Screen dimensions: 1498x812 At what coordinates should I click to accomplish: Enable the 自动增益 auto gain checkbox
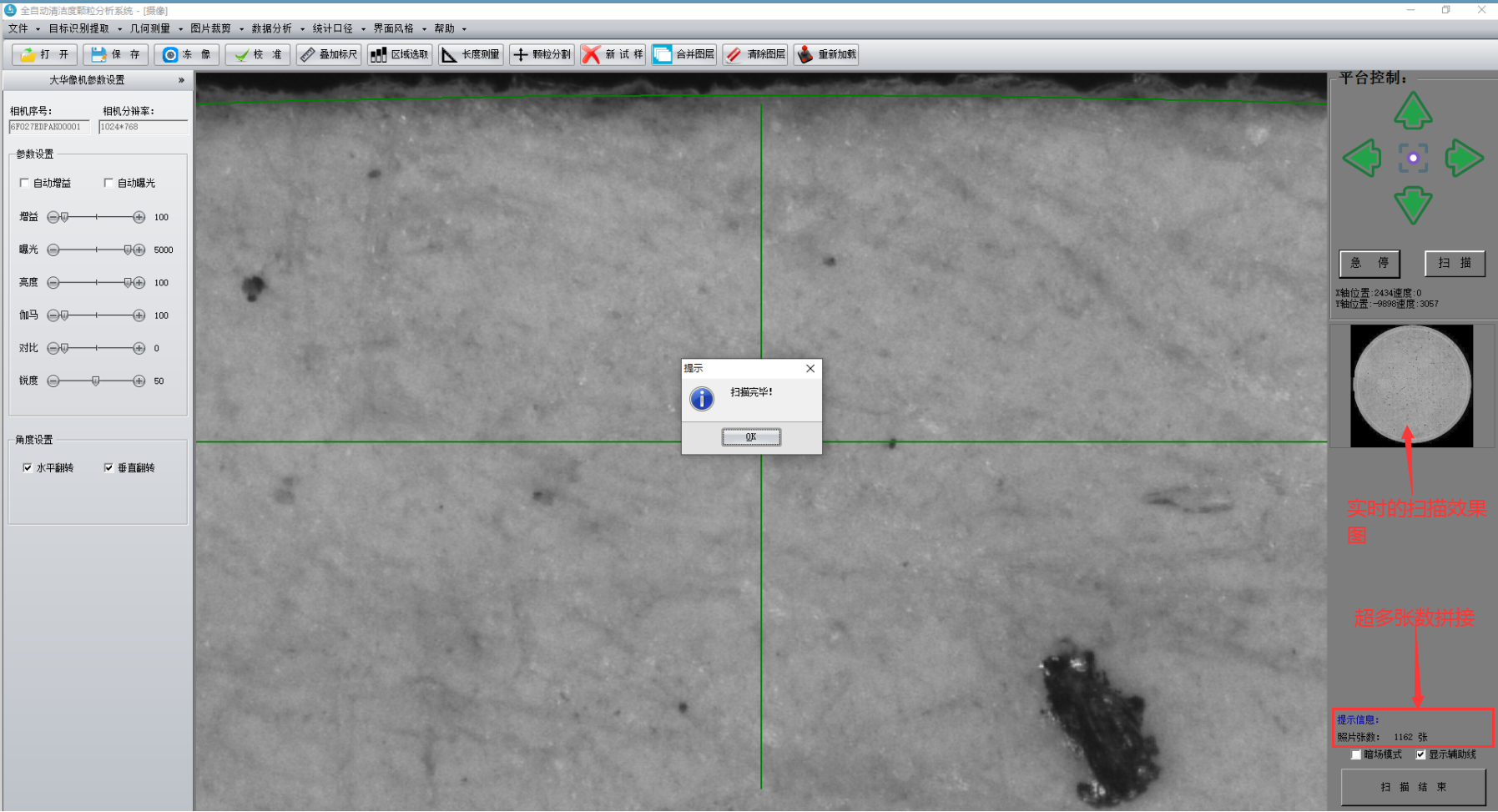click(x=24, y=183)
